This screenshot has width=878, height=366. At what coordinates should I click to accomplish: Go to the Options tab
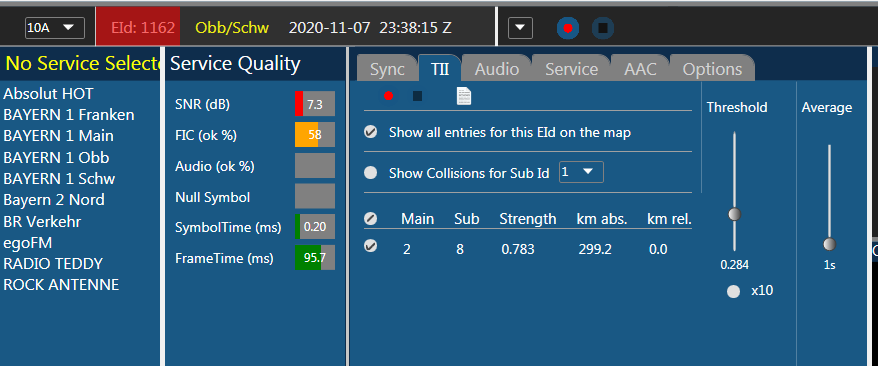click(712, 69)
